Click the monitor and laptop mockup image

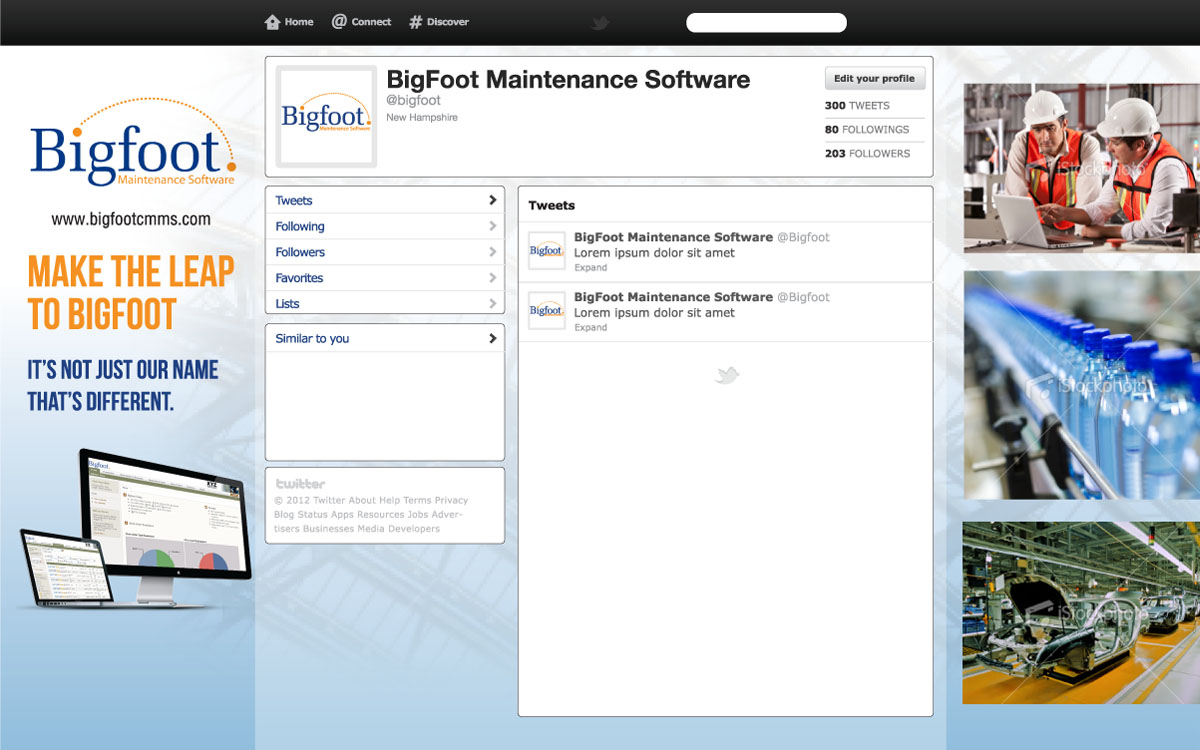pyautogui.click(x=135, y=528)
